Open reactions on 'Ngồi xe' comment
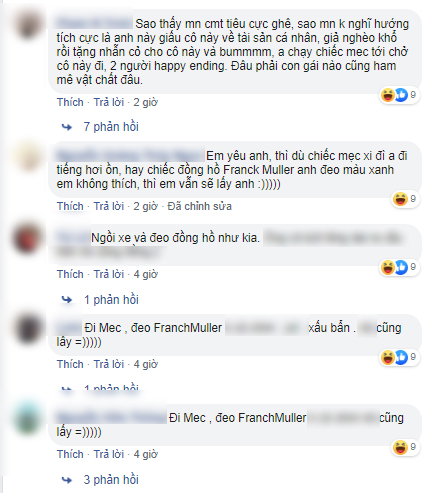Image resolution: width=441 pixels, height=493 pixels. pos(399,267)
